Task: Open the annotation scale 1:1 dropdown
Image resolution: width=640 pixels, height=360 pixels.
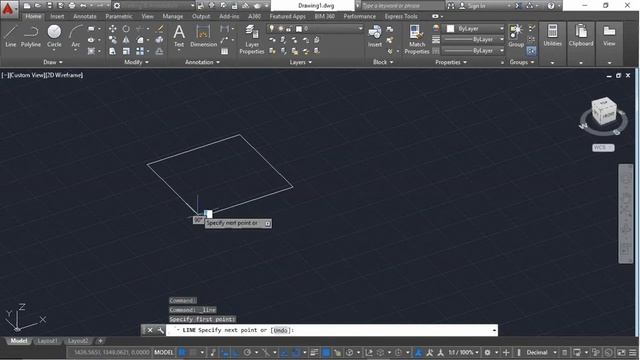Action: [464, 352]
